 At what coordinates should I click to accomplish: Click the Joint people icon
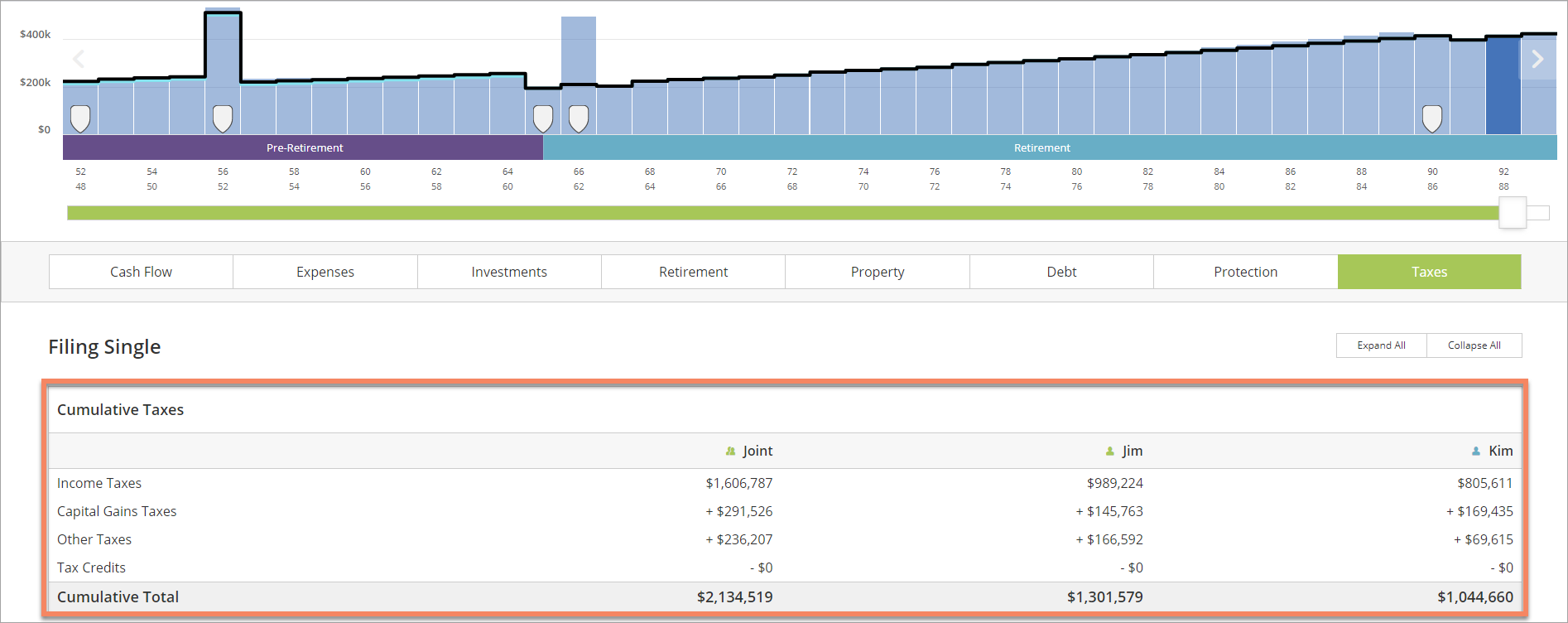pyautogui.click(x=730, y=452)
